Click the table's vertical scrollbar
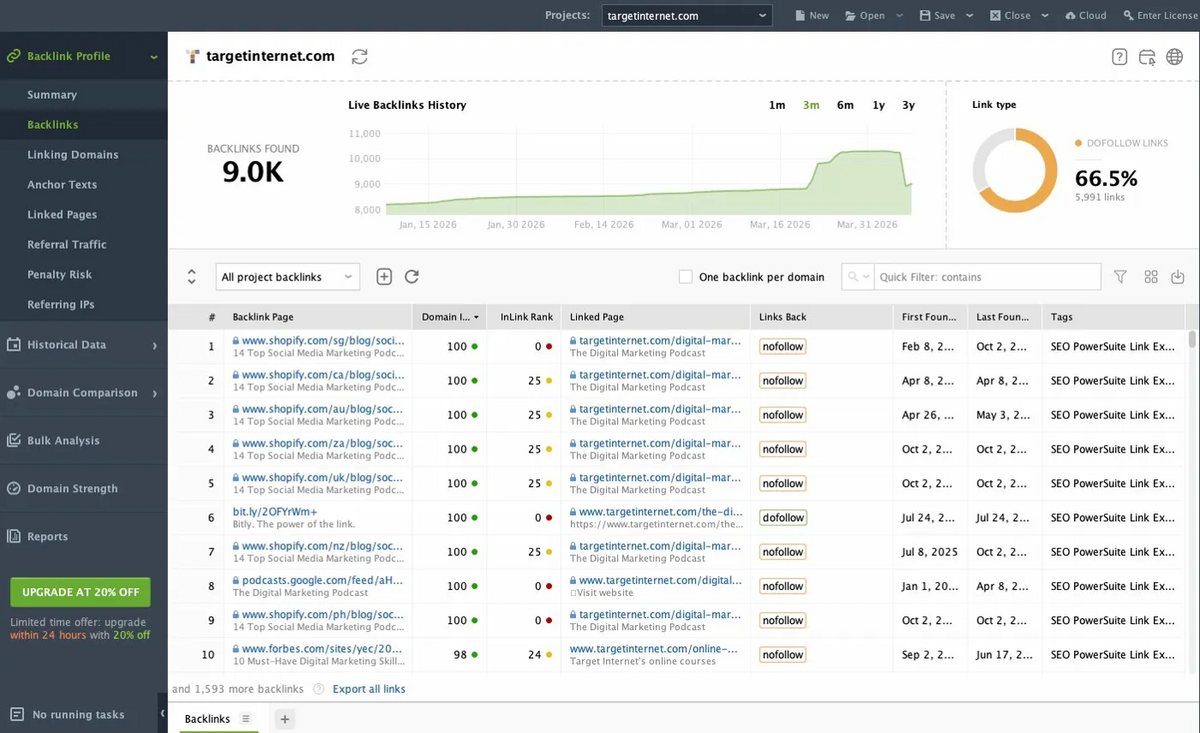This screenshot has width=1200, height=733. coord(1192,339)
